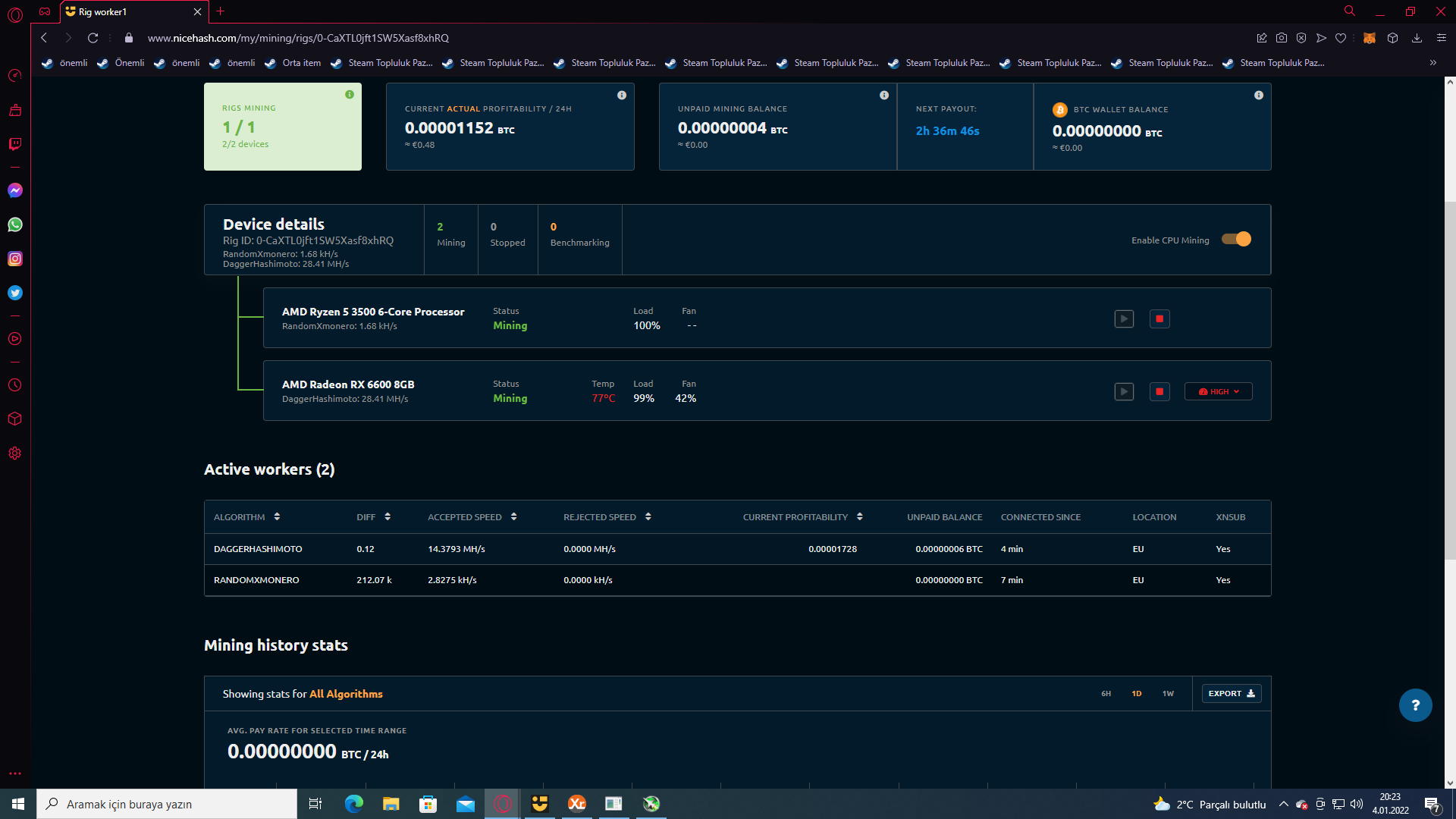1456x819 pixels.
Task: Click the page vertical scrollbar
Action: click(1449, 379)
